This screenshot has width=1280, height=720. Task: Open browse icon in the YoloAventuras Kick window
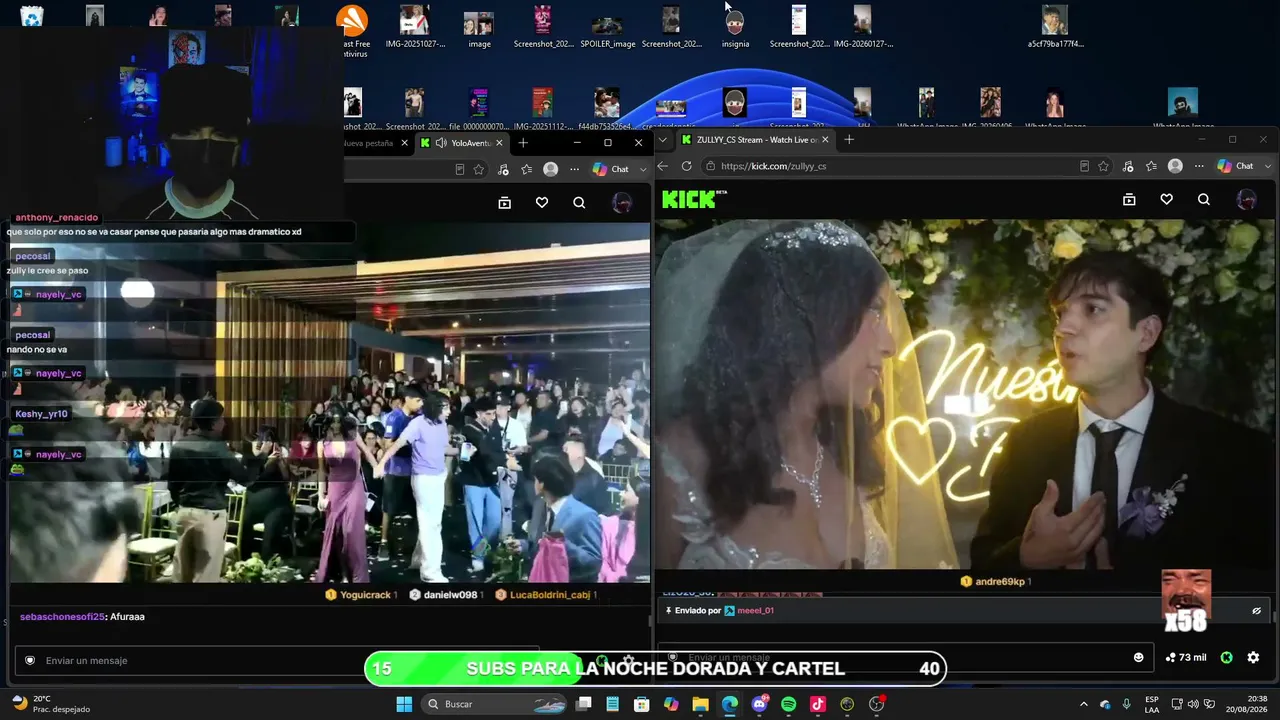(x=505, y=203)
